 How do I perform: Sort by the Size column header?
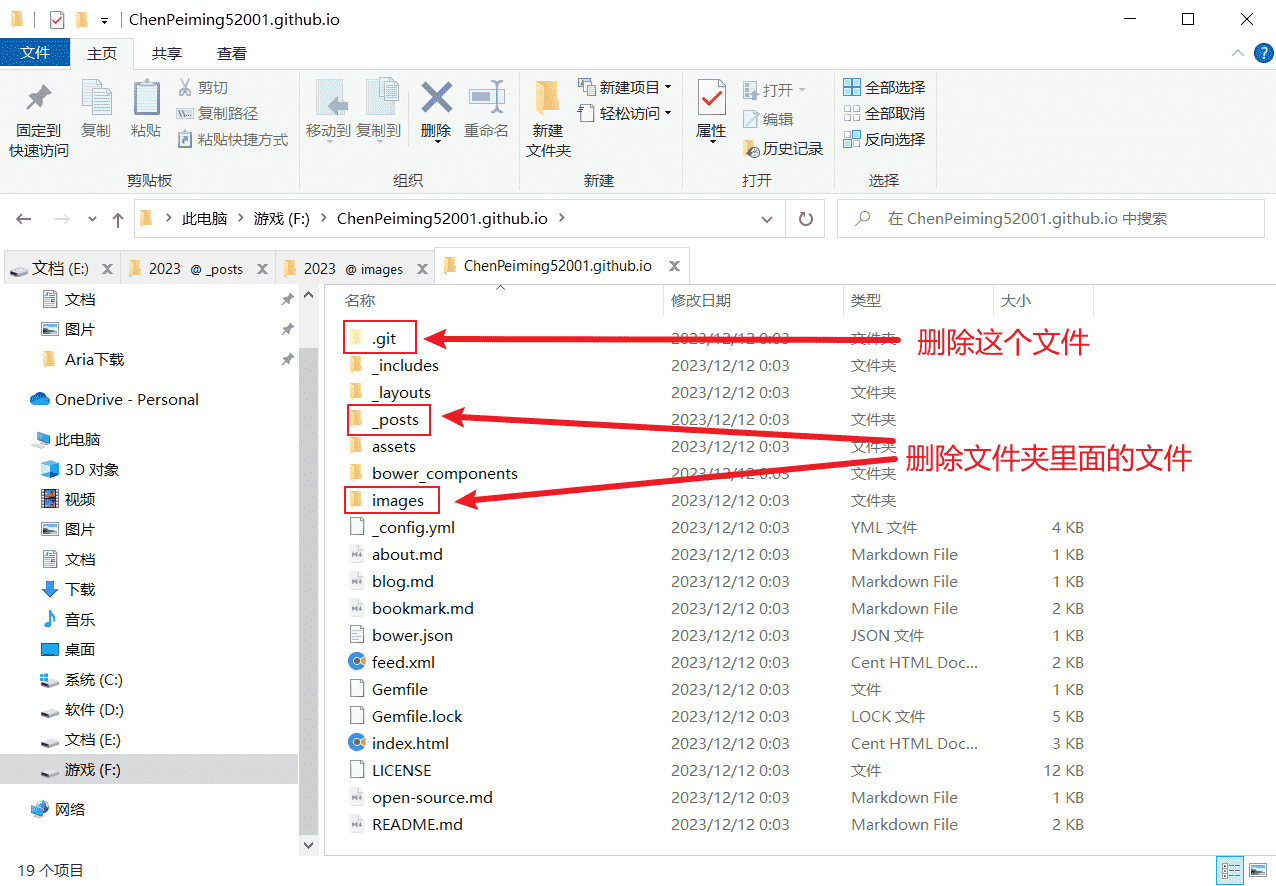(x=1043, y=300)
